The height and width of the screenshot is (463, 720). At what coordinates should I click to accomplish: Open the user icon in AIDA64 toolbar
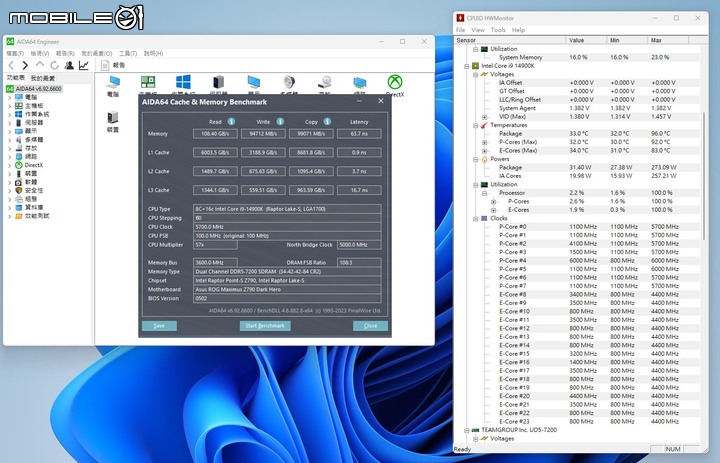(69, 66)
